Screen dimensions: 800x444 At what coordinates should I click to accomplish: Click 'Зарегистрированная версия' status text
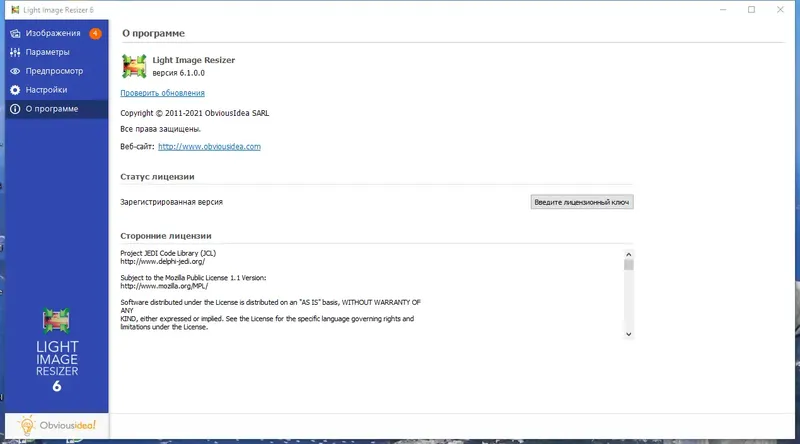coord(171,202)
